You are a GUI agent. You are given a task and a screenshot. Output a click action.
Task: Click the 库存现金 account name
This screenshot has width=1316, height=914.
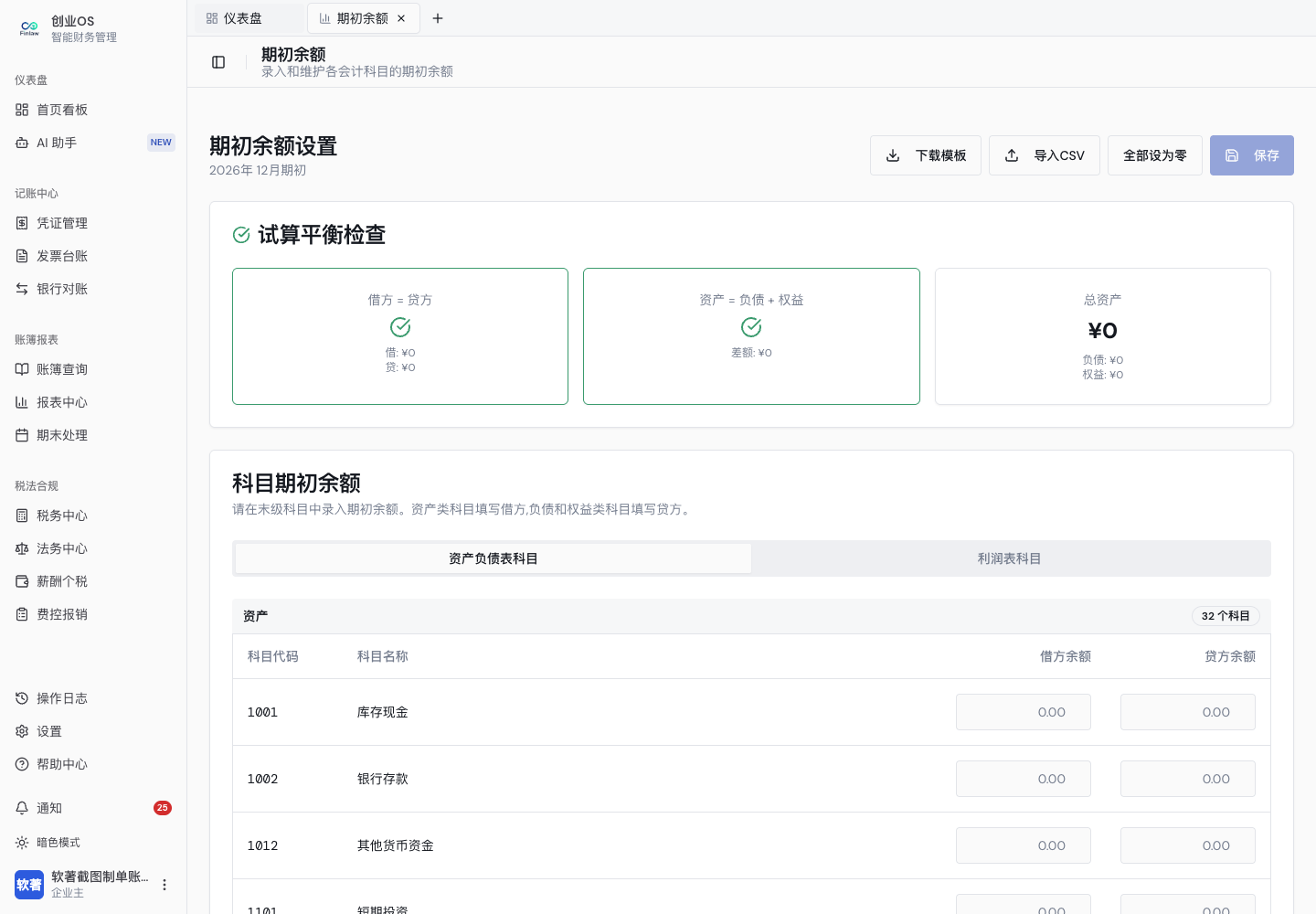click(x=383, y=712)
